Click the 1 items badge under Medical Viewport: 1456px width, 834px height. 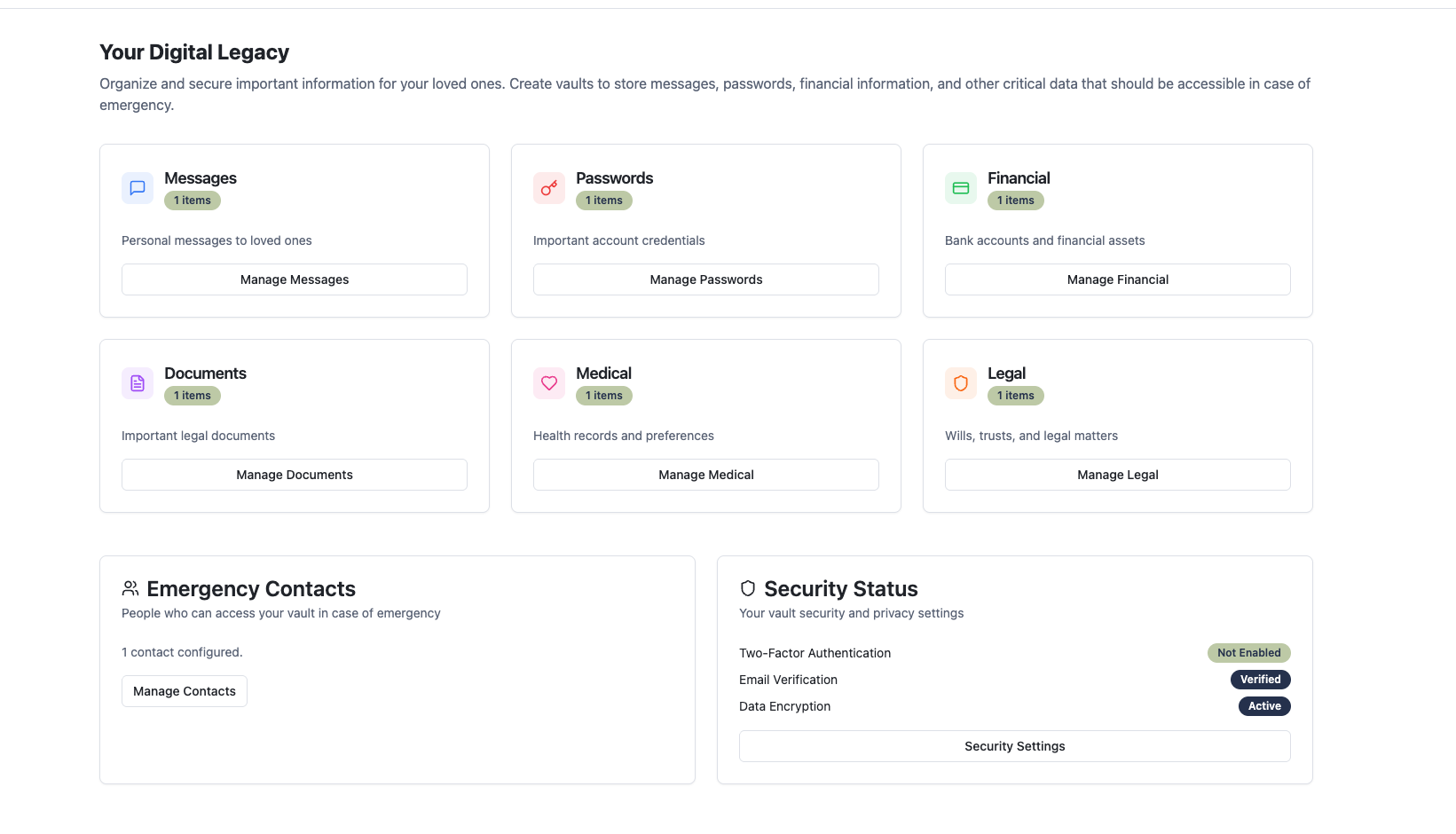[x=603, y=395]
